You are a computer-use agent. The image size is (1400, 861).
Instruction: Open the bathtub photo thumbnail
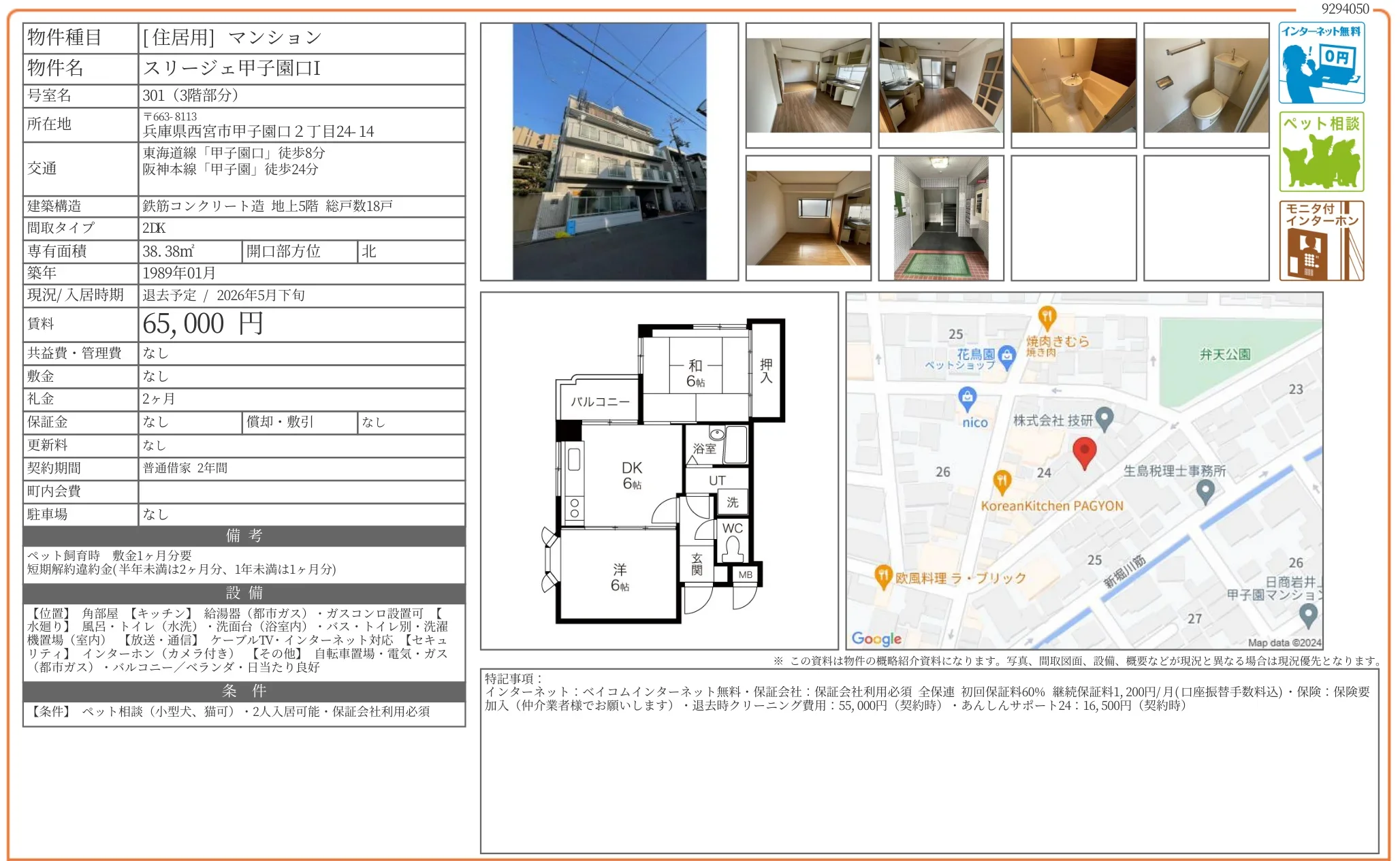[1073, 85]
